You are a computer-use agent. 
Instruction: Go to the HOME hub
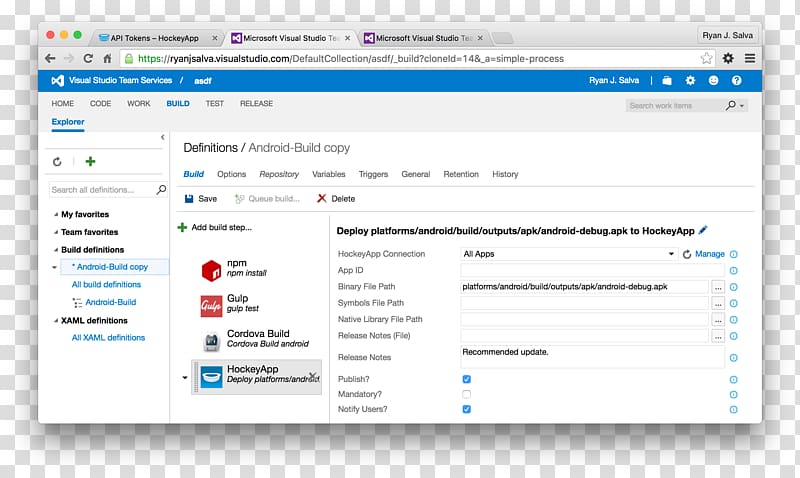[63, 104]
